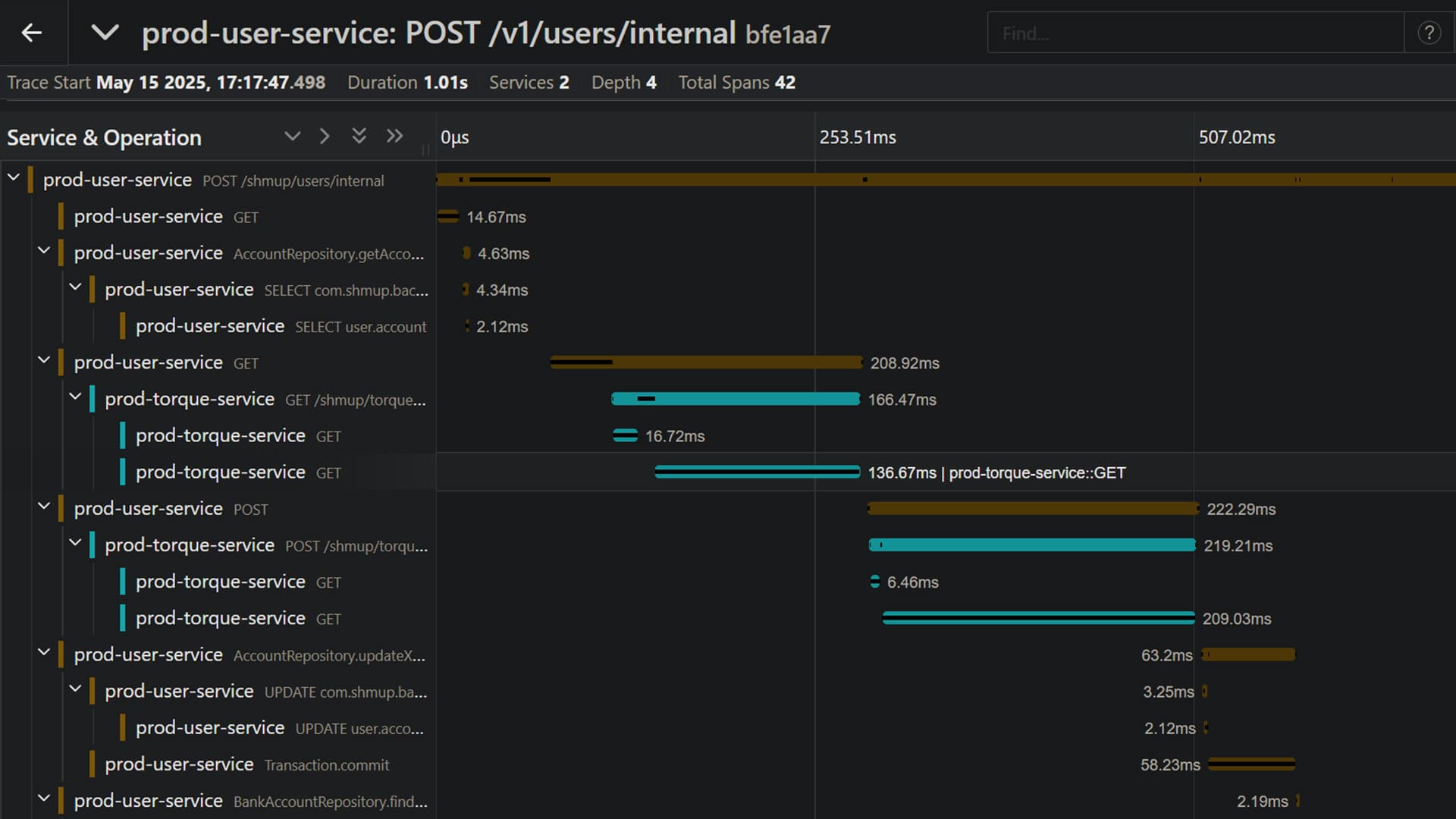Collapse AccountRepository.updateX... span row
Screen dimensions: 1456x819
(x=44, y=651)
